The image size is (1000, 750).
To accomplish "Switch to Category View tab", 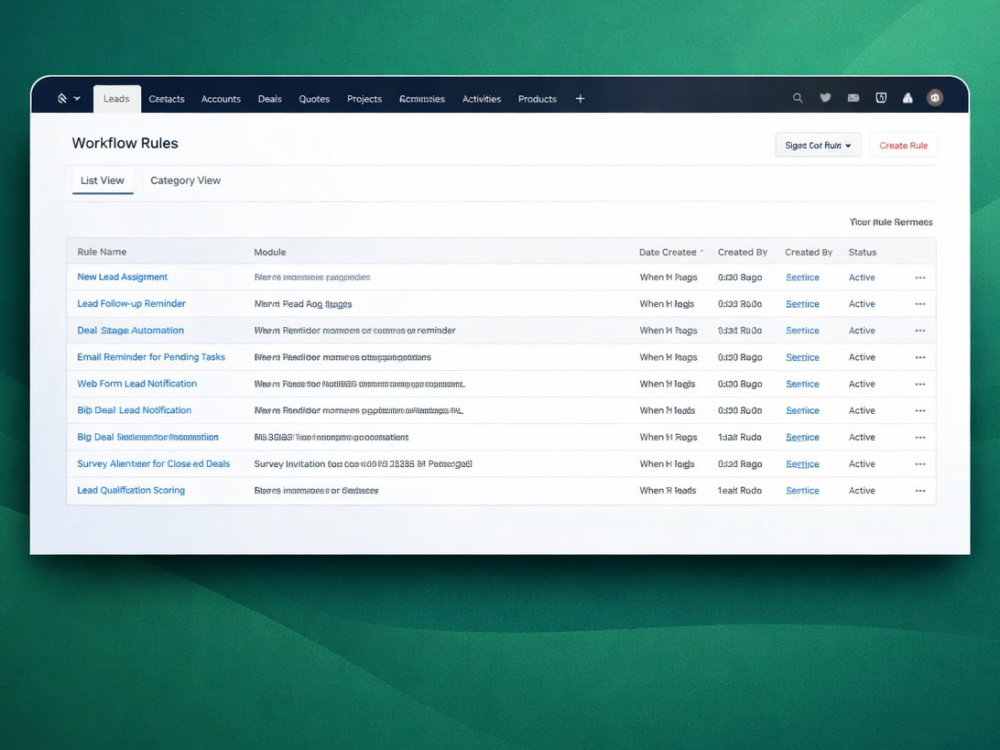I will point(186,180).
